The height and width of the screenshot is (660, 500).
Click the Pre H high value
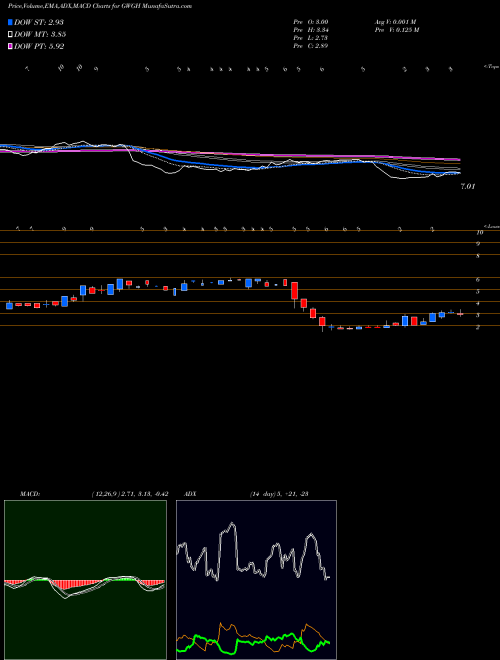[311, 29]
